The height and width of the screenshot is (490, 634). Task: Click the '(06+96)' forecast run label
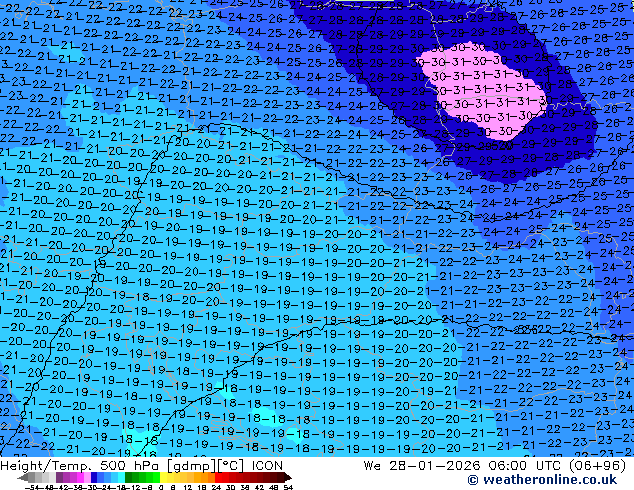coord(597,466)
